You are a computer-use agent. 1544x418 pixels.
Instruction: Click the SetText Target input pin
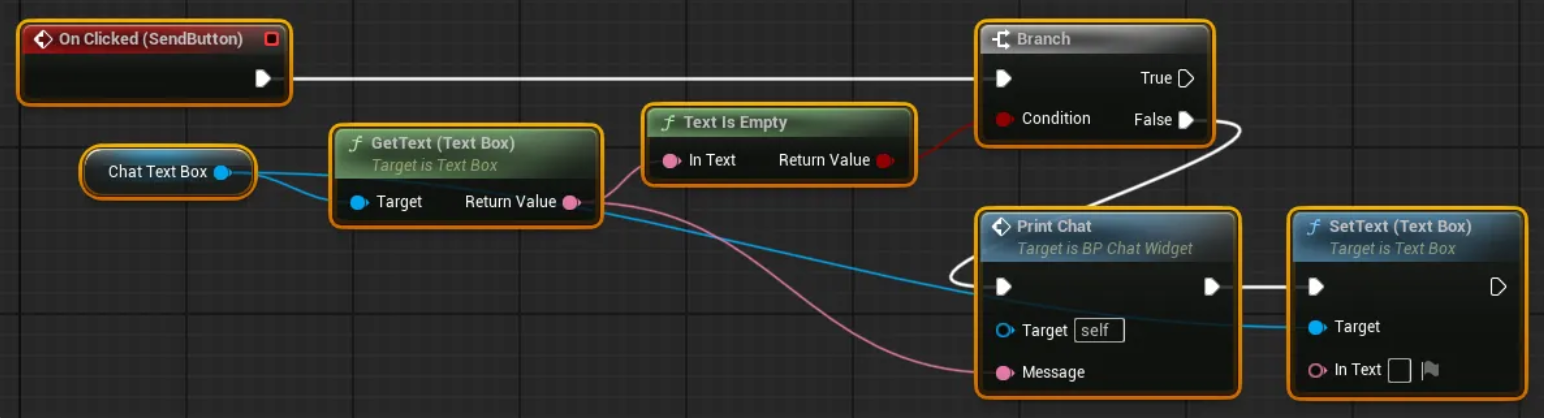click(1317, 327)
